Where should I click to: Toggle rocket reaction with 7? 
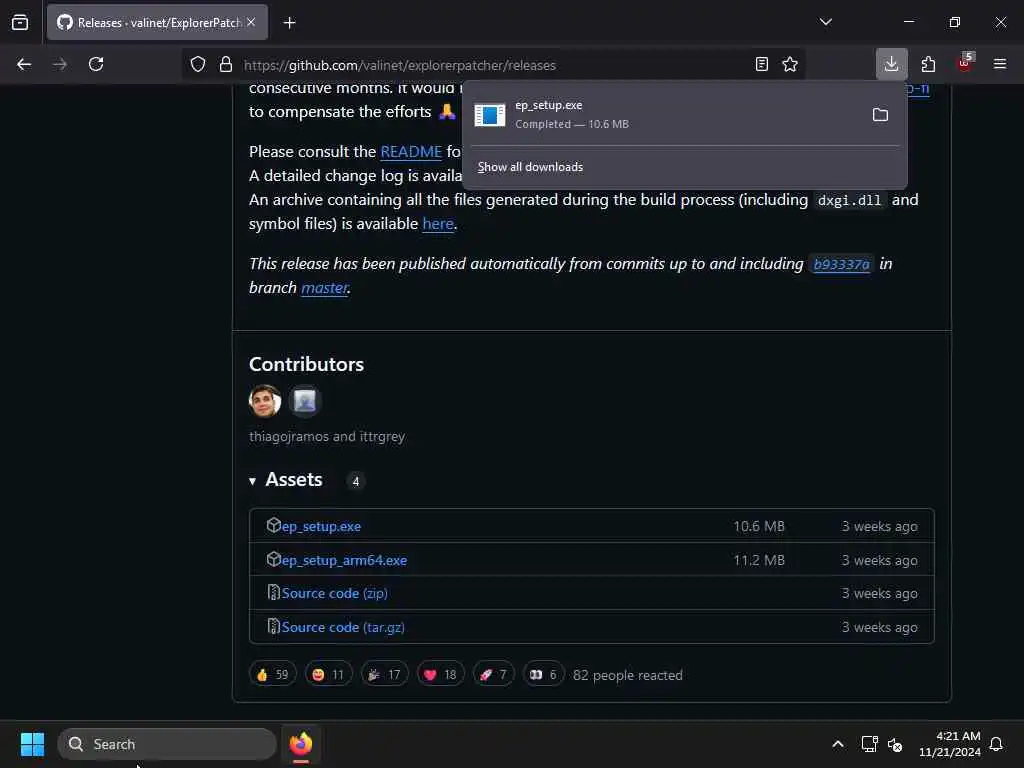tap(494, 675)
